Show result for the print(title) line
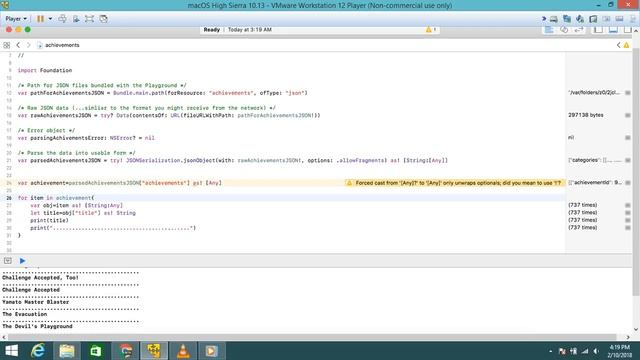 628,220
